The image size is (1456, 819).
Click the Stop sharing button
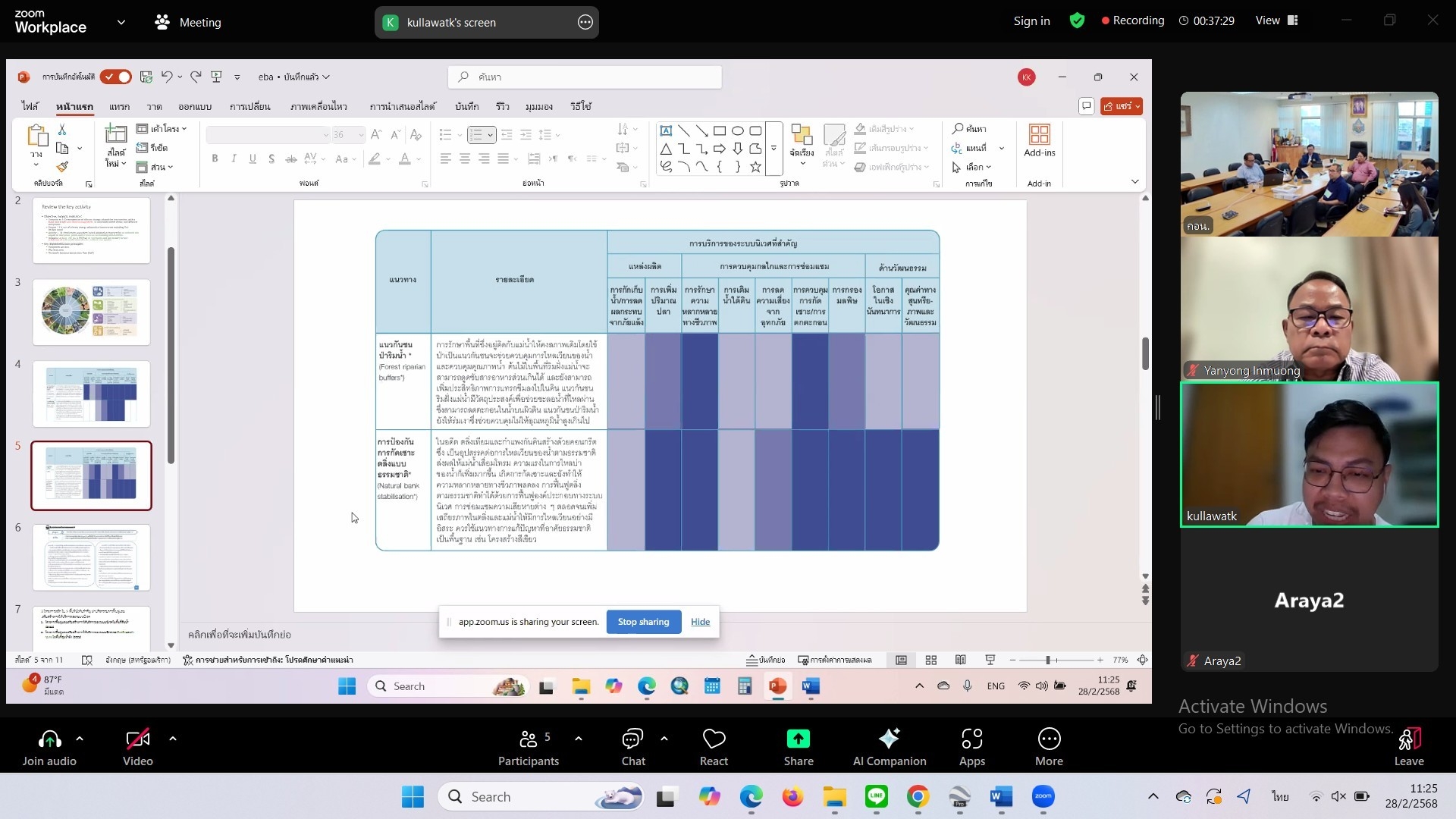[643, 622]
